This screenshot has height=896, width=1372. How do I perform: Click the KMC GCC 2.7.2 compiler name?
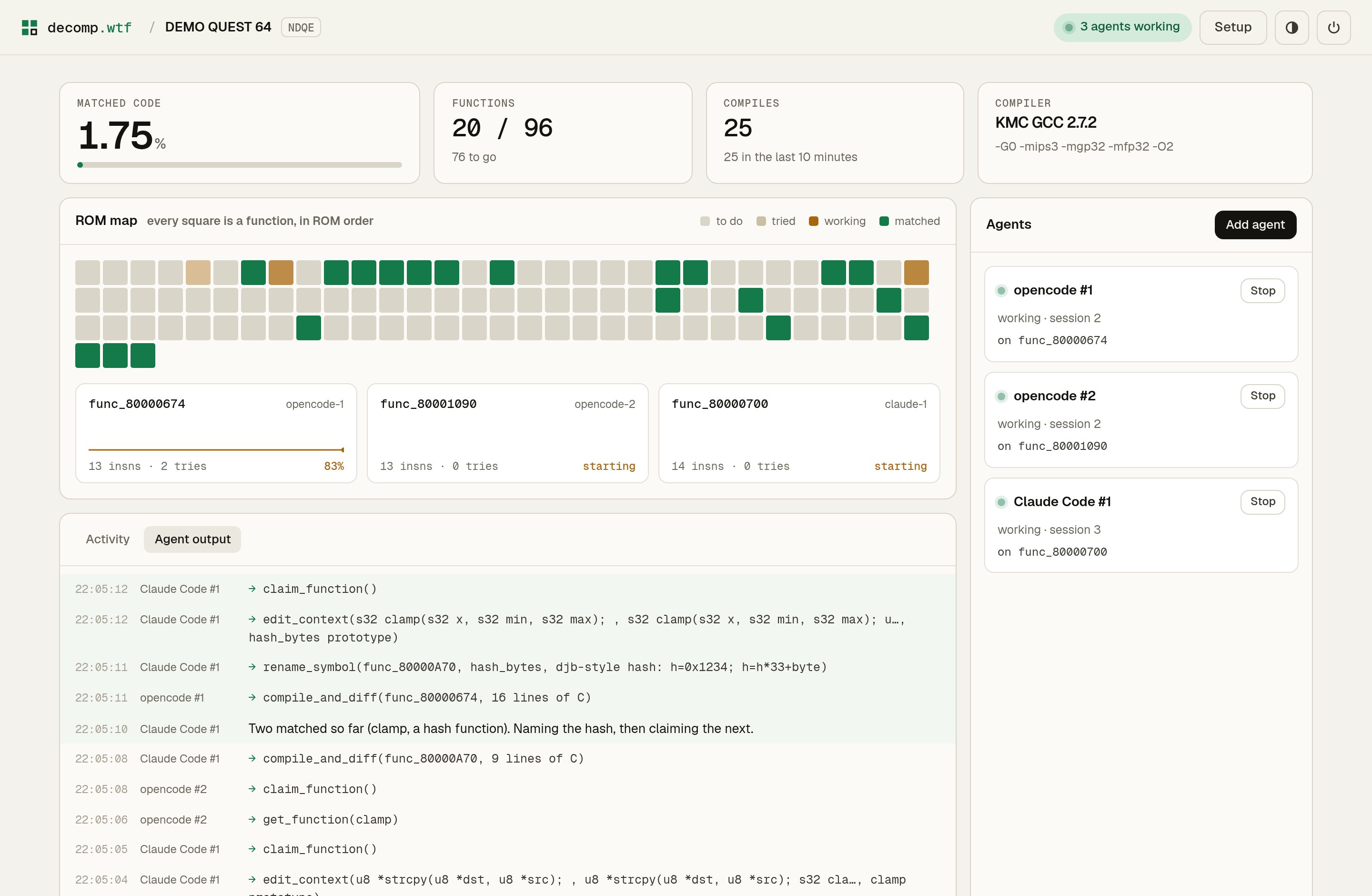[1046, 123]
